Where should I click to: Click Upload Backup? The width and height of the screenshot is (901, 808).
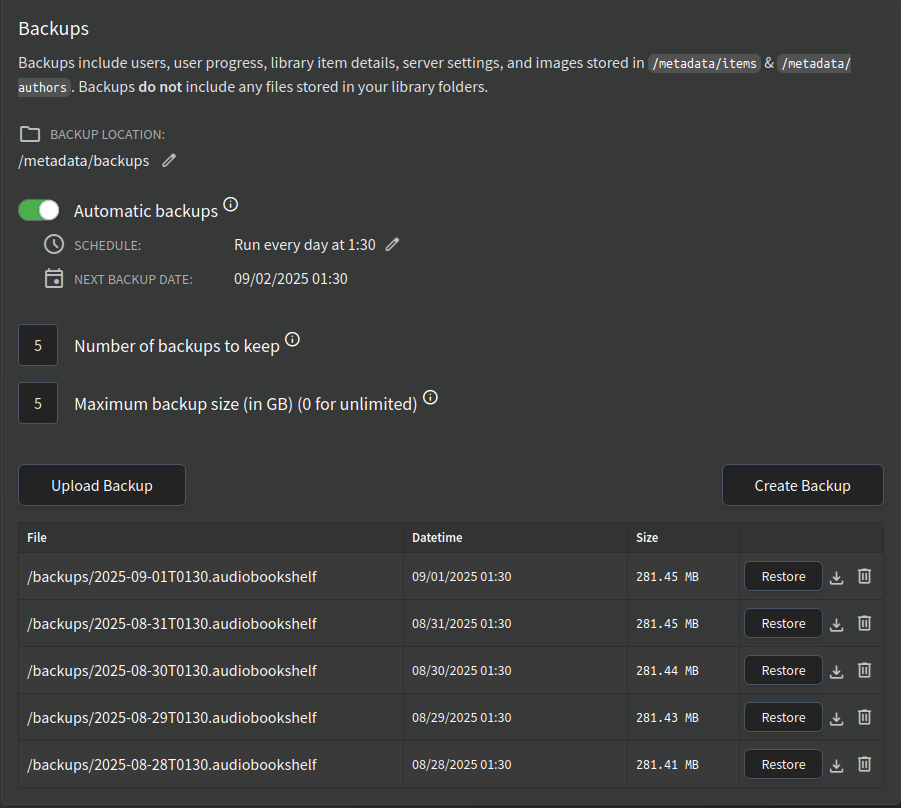coord(101,485)
